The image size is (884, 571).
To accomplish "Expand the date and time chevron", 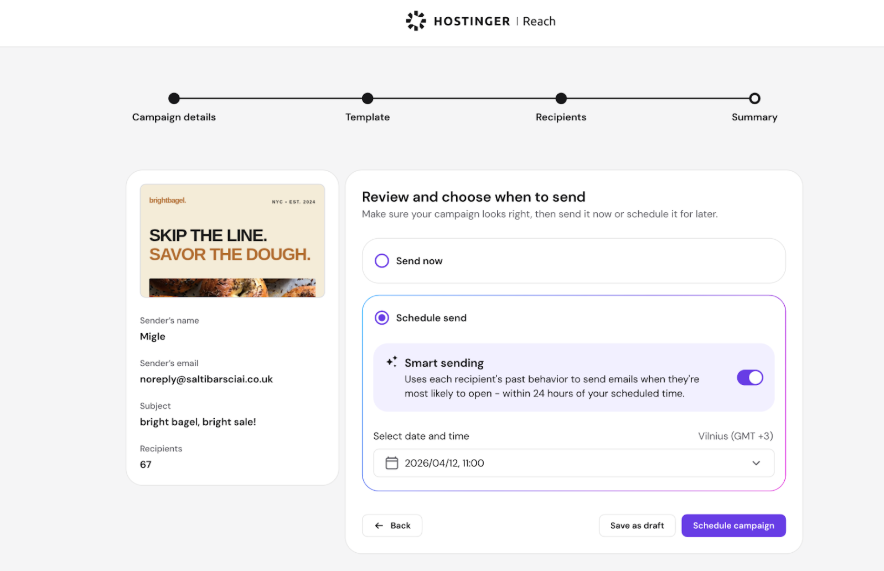I will (x=756, y=463).
